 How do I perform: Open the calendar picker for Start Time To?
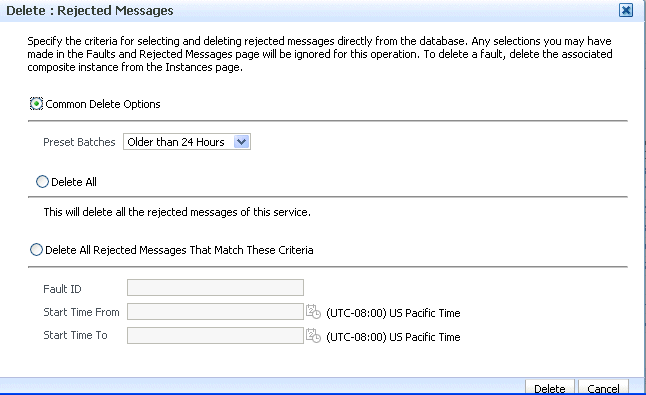[x=313, y=335]
